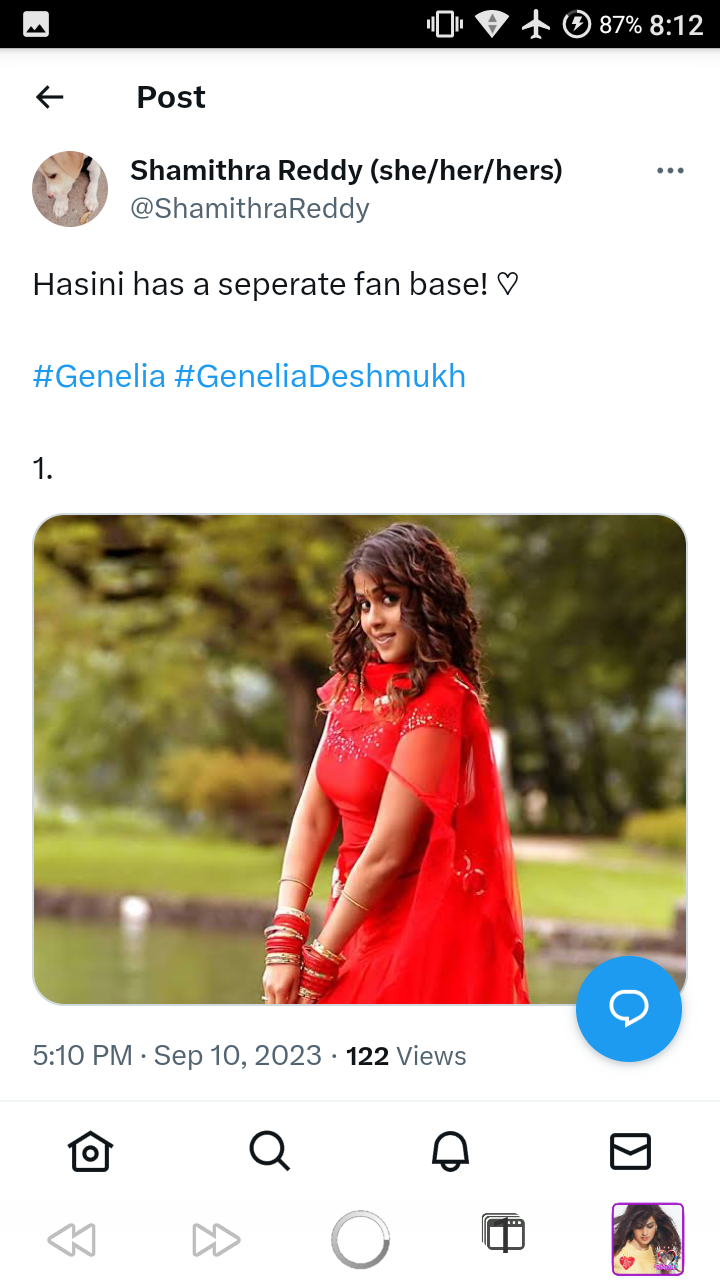The height and width of the screenshot is (1280, 720).
Task: Open the Messages envelope tab
Action: [x=630, y=1151]
